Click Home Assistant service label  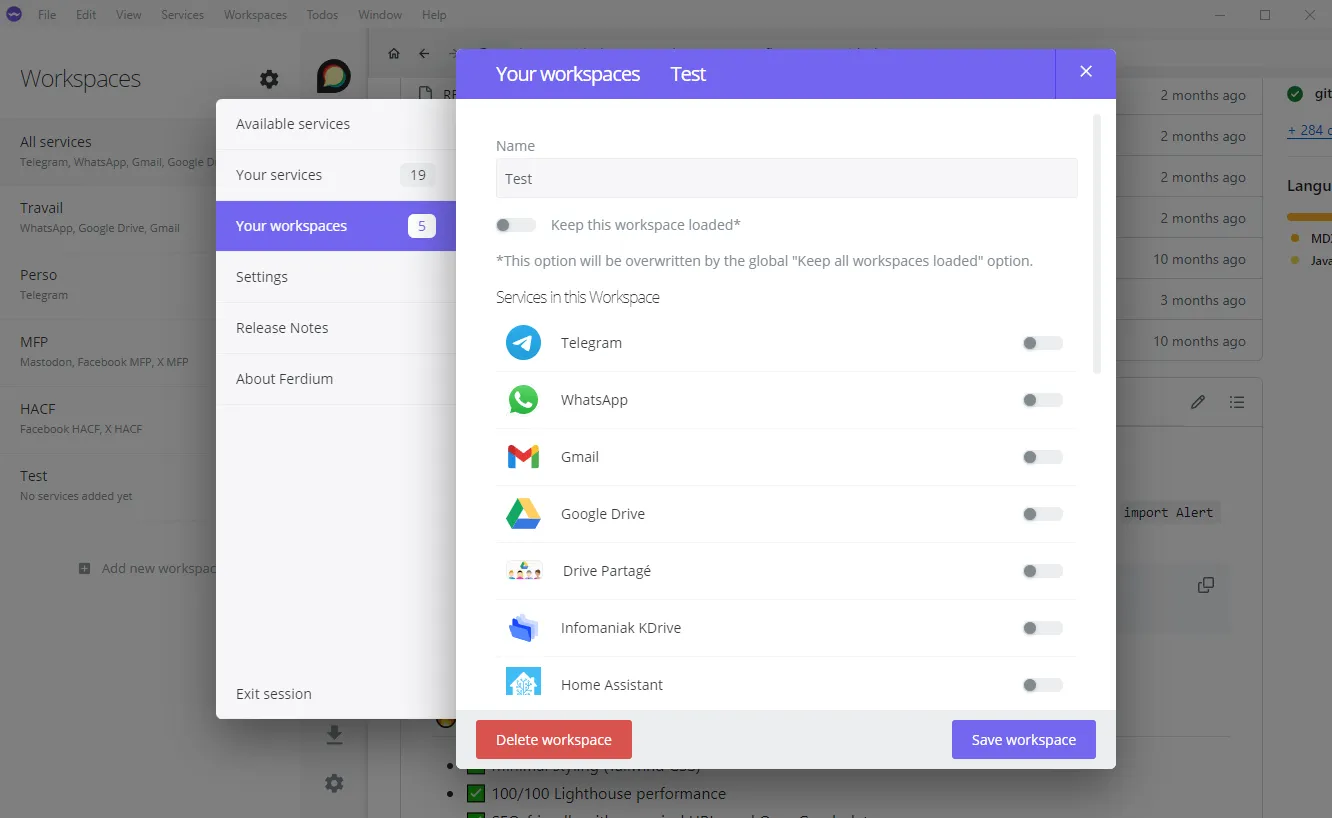(612, 685)
